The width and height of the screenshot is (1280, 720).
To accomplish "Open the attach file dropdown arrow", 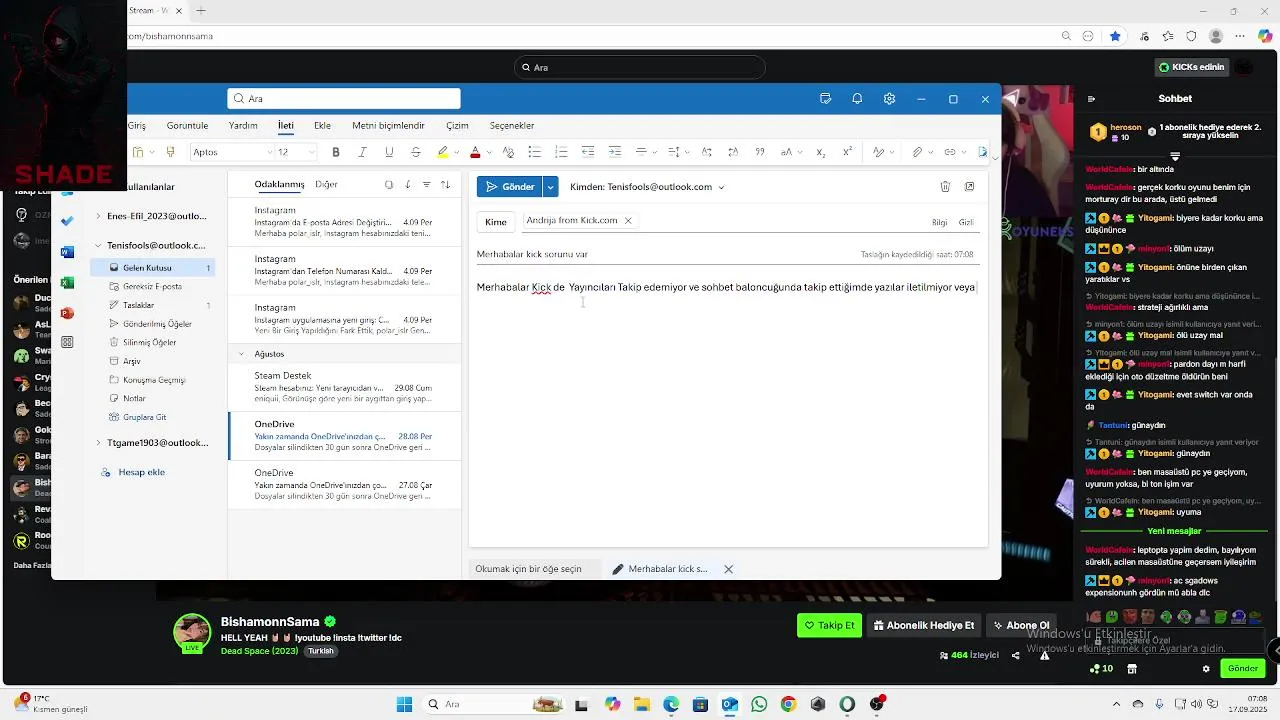I will pos(930,152).
